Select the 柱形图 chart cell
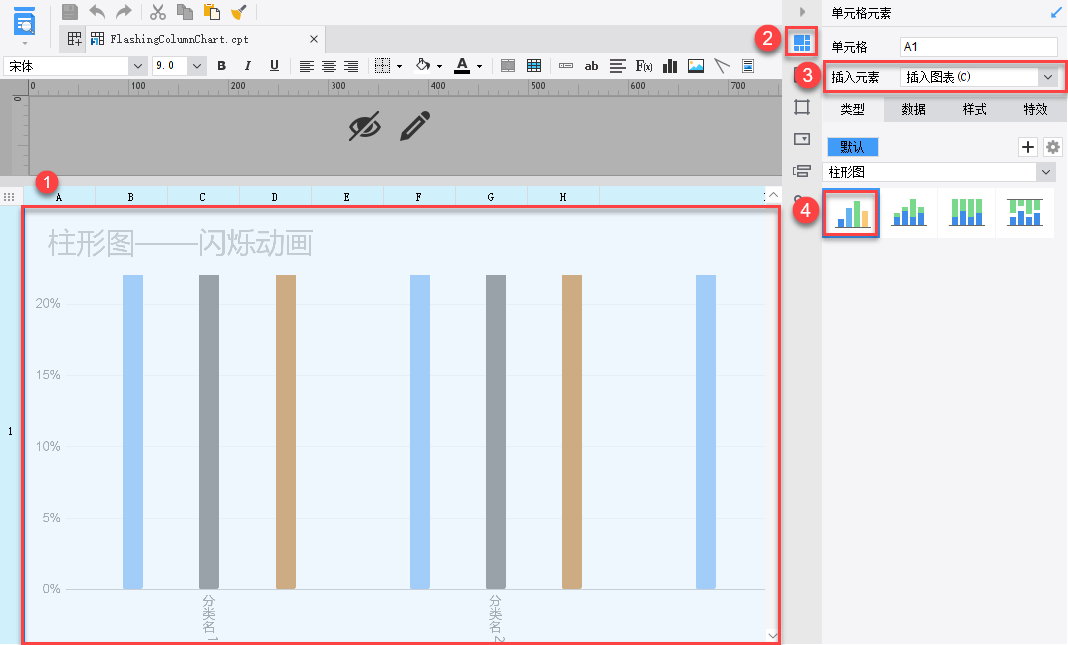This screenshot has height=645, width=1068. (402, 424)
